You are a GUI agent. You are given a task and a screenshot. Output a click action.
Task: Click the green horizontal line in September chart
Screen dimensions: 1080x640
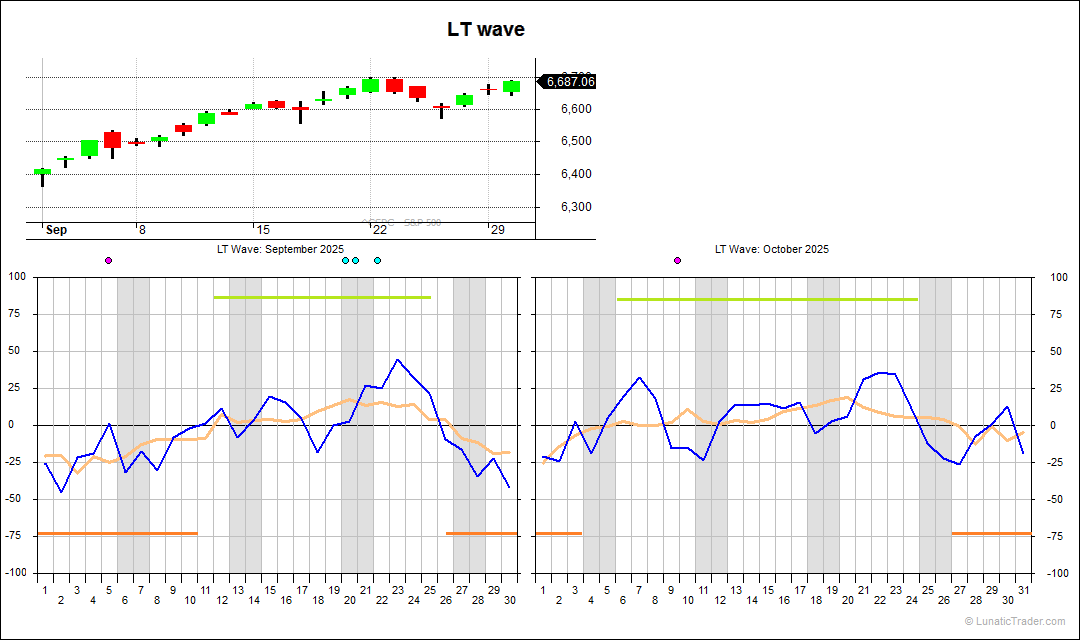[x=321, y=297]
